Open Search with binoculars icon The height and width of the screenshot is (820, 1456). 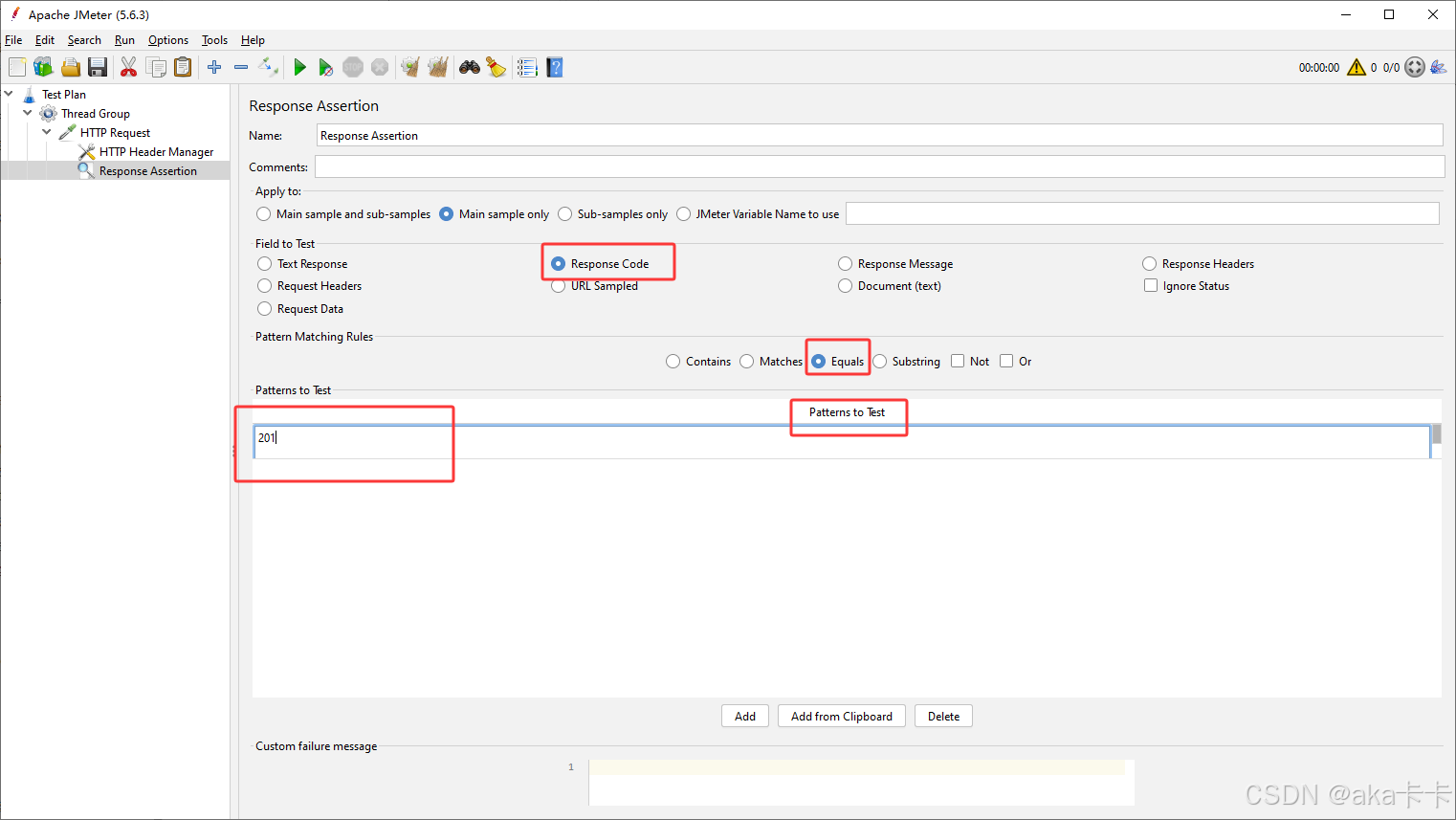(x=470, y=67)
